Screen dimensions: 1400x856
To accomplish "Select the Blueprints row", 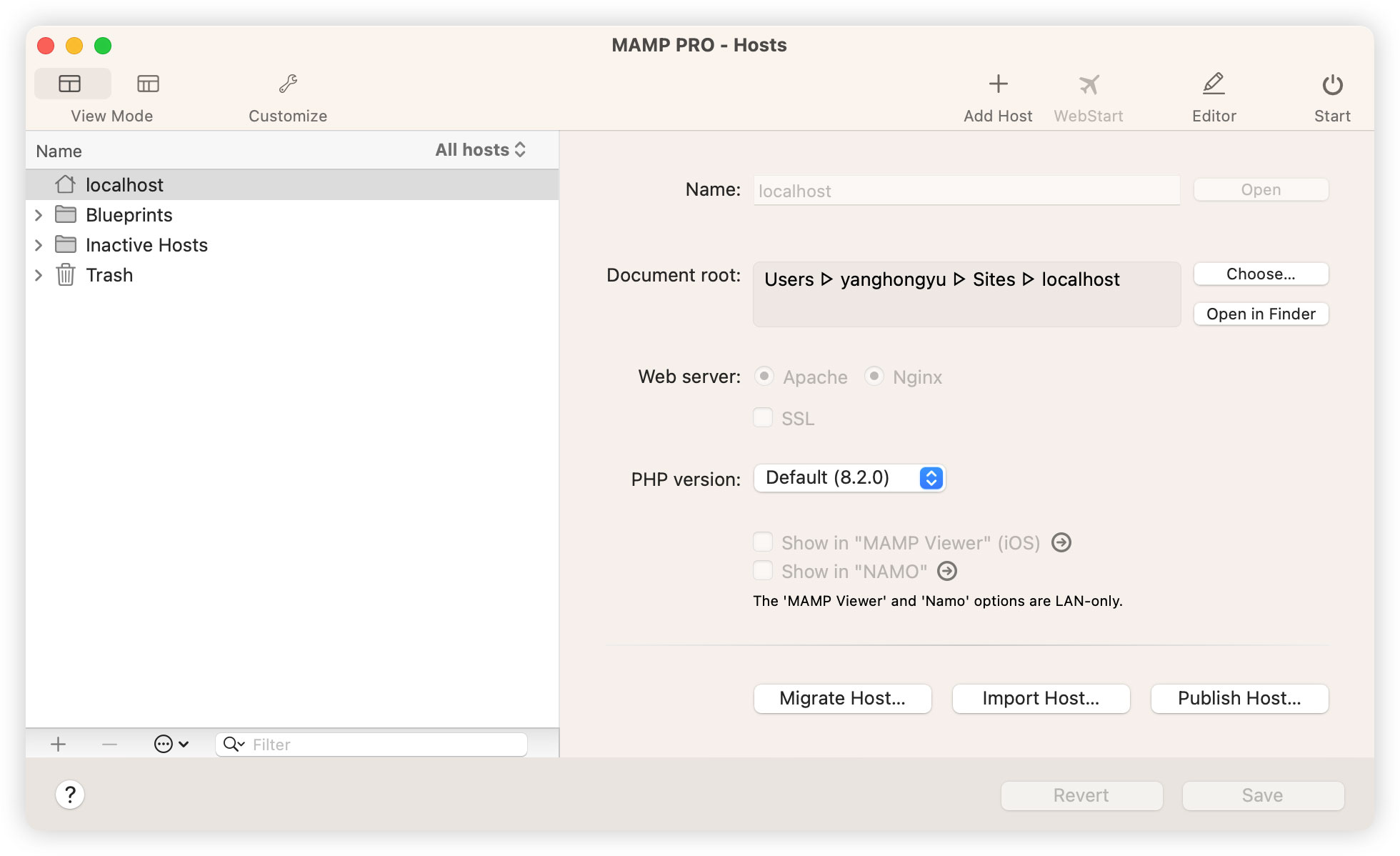I will pyautogui.click(x=292, y=214).
